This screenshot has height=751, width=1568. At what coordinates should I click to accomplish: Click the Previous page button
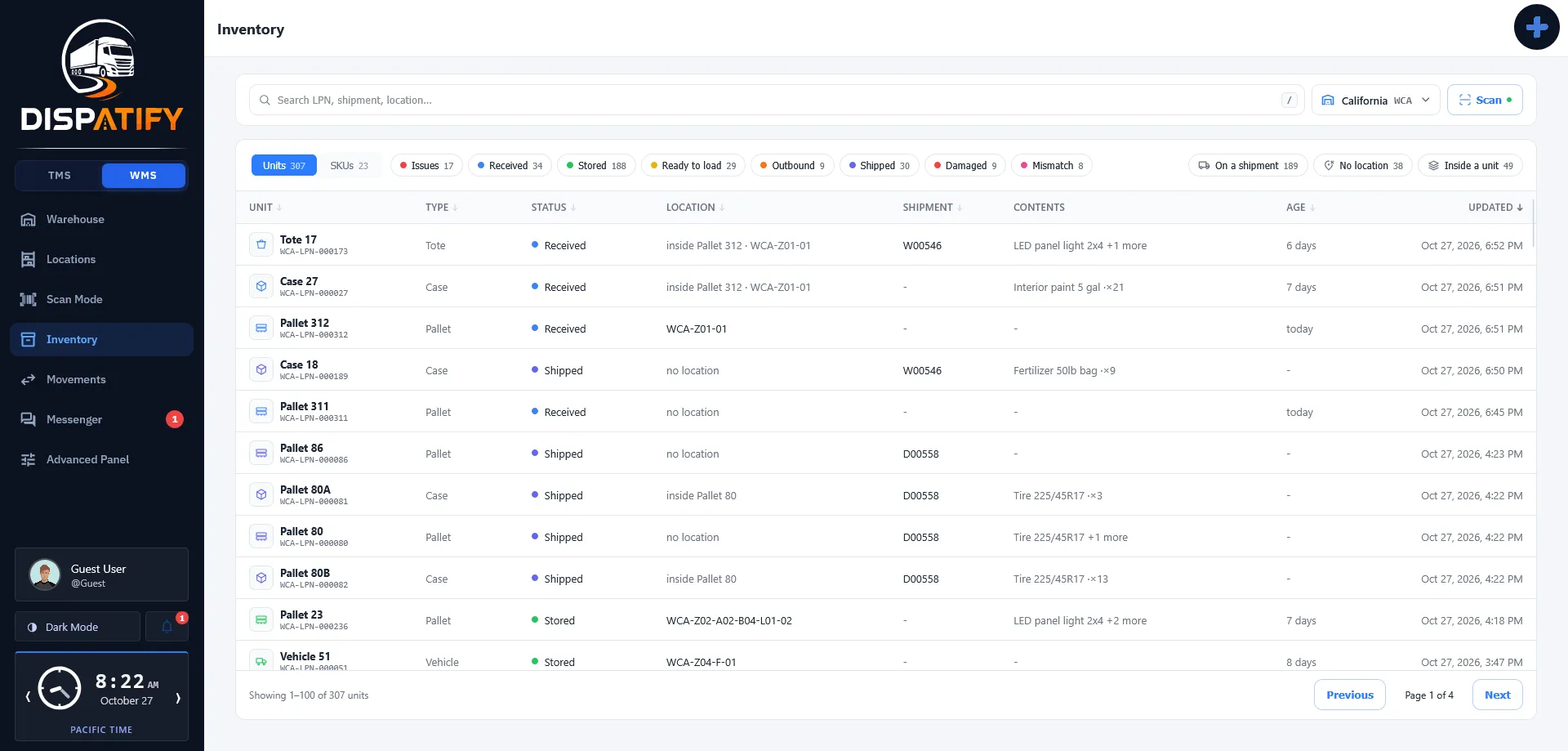pos(1349,695)
